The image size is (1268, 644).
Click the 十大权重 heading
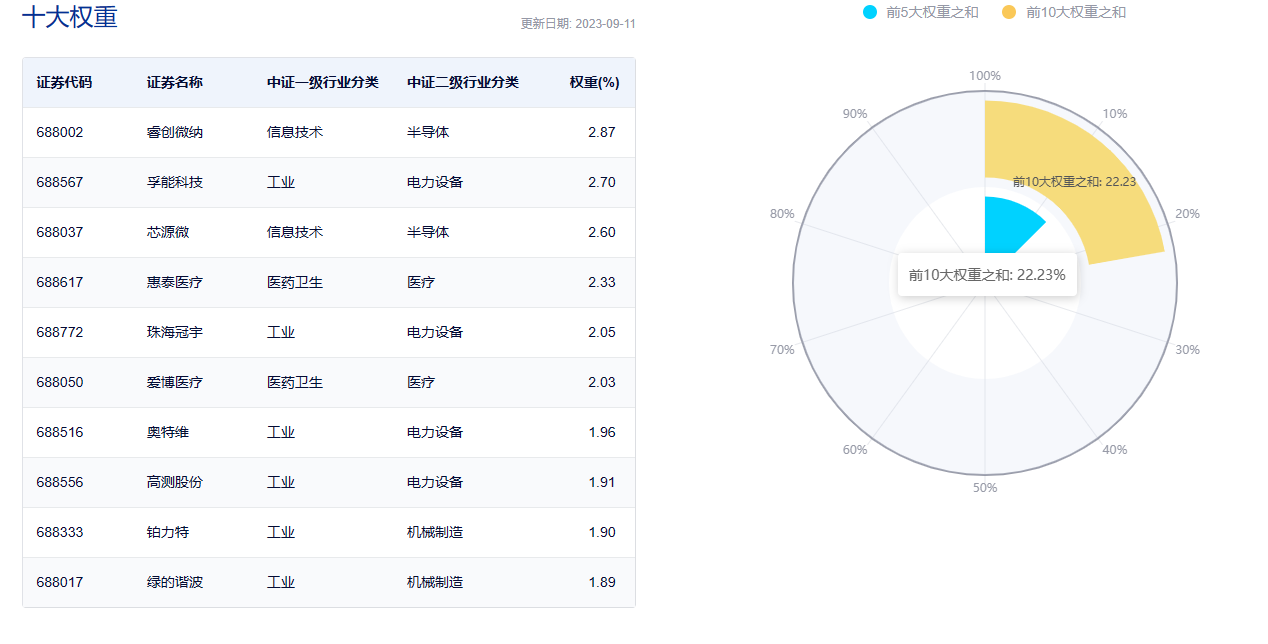[x=70, y=16]
